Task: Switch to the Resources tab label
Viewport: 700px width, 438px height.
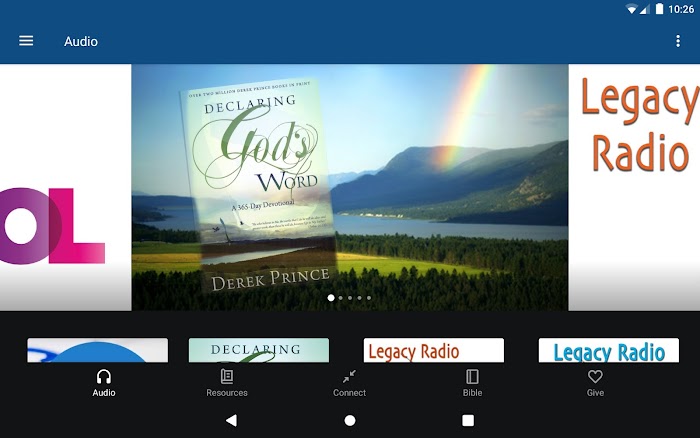Action: pyautogui.click(x=227, y=393)
